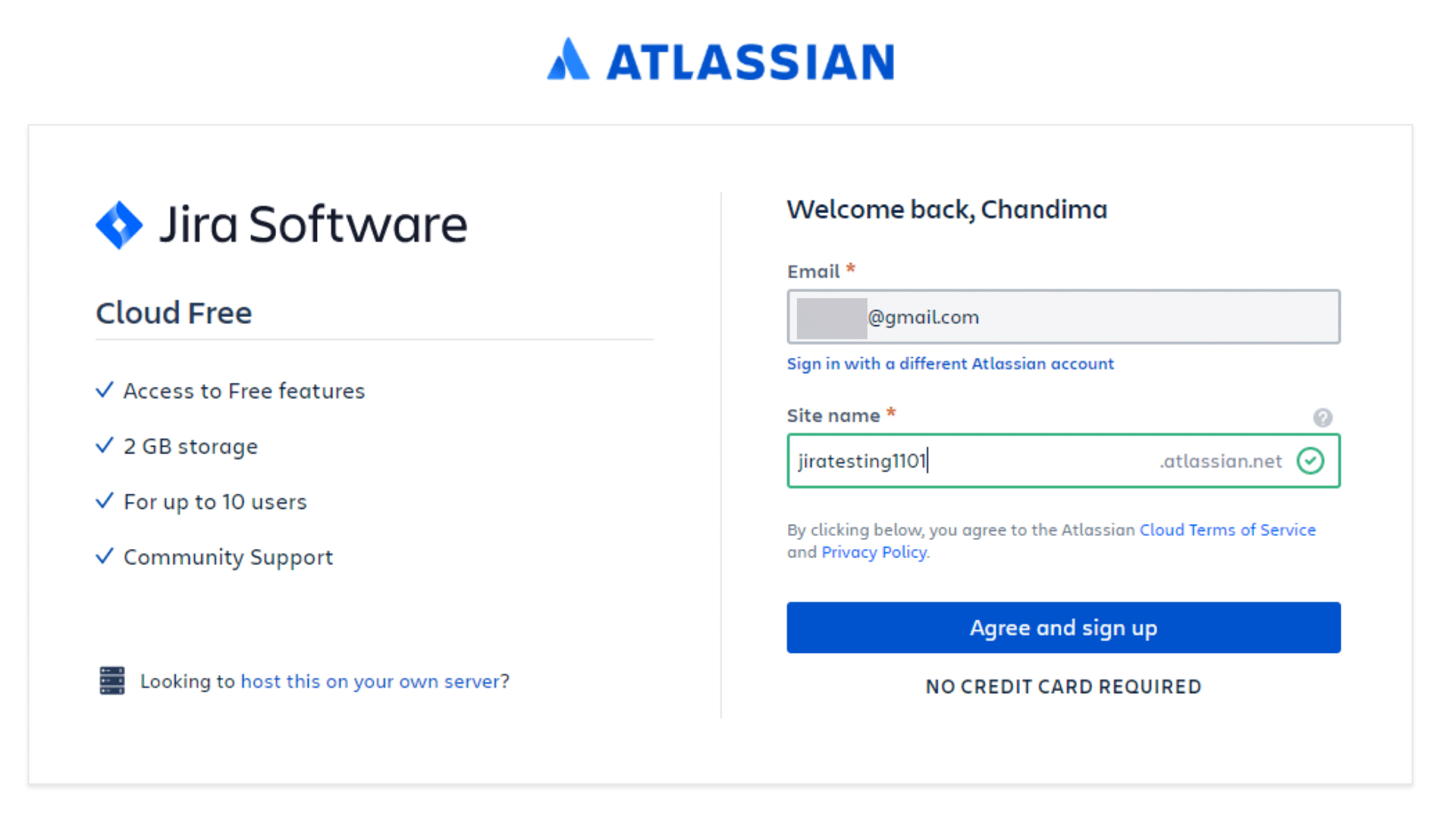Click the server rack icon
The width and height of the screenshot is (1456, 819).
coord(112,680)
